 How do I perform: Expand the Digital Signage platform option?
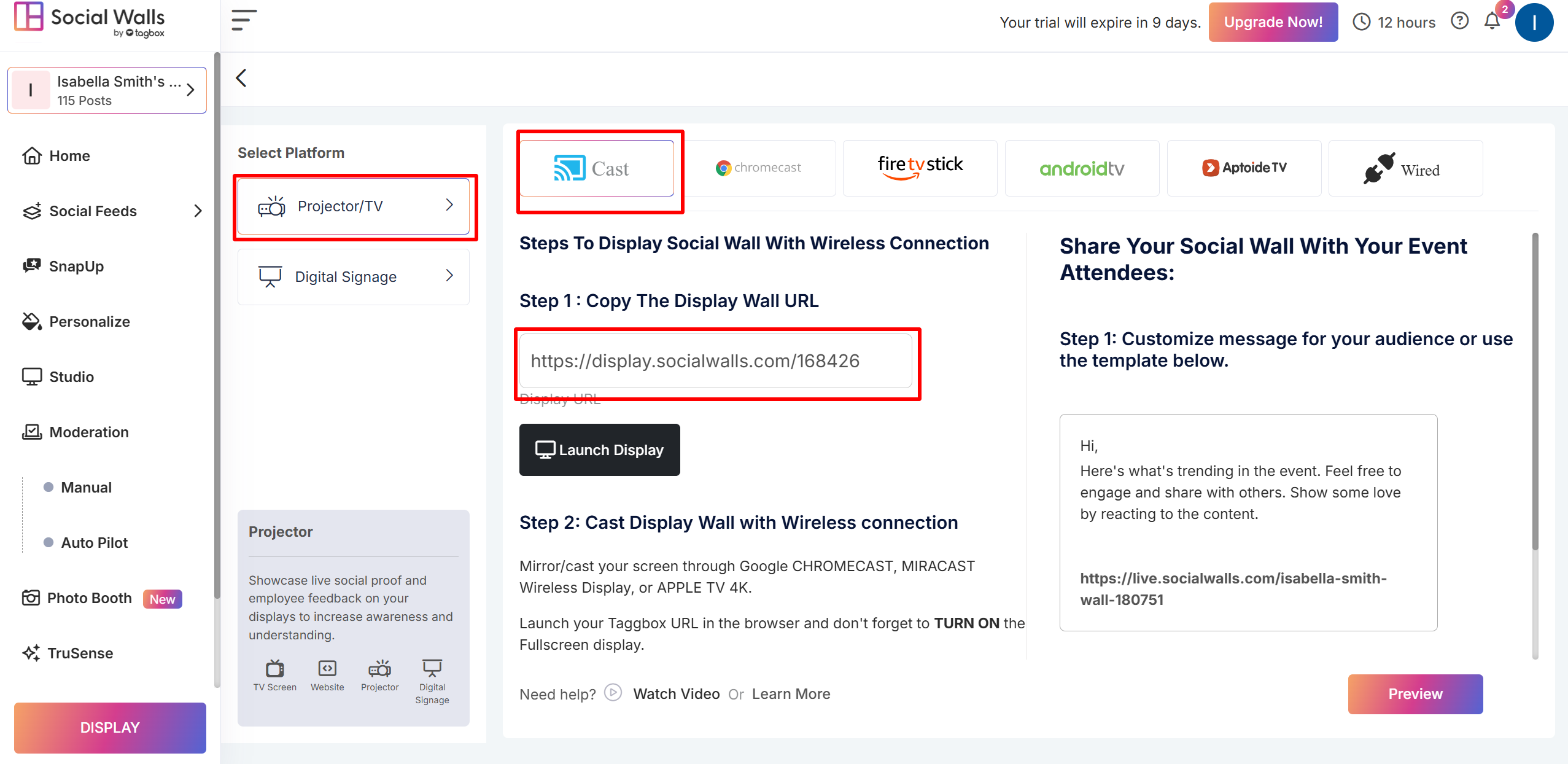[354, 277]
